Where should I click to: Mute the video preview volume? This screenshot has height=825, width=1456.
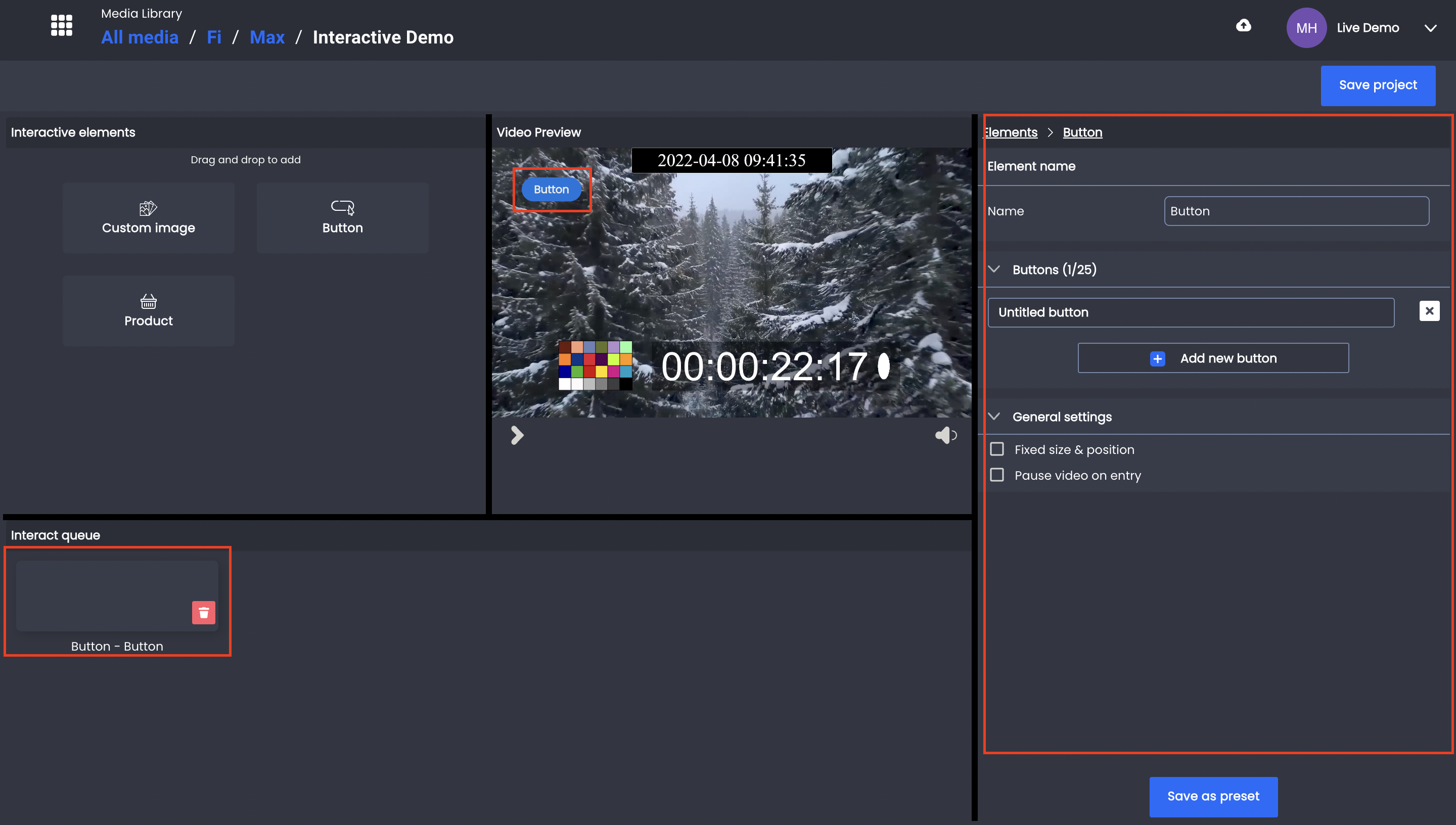945,435
